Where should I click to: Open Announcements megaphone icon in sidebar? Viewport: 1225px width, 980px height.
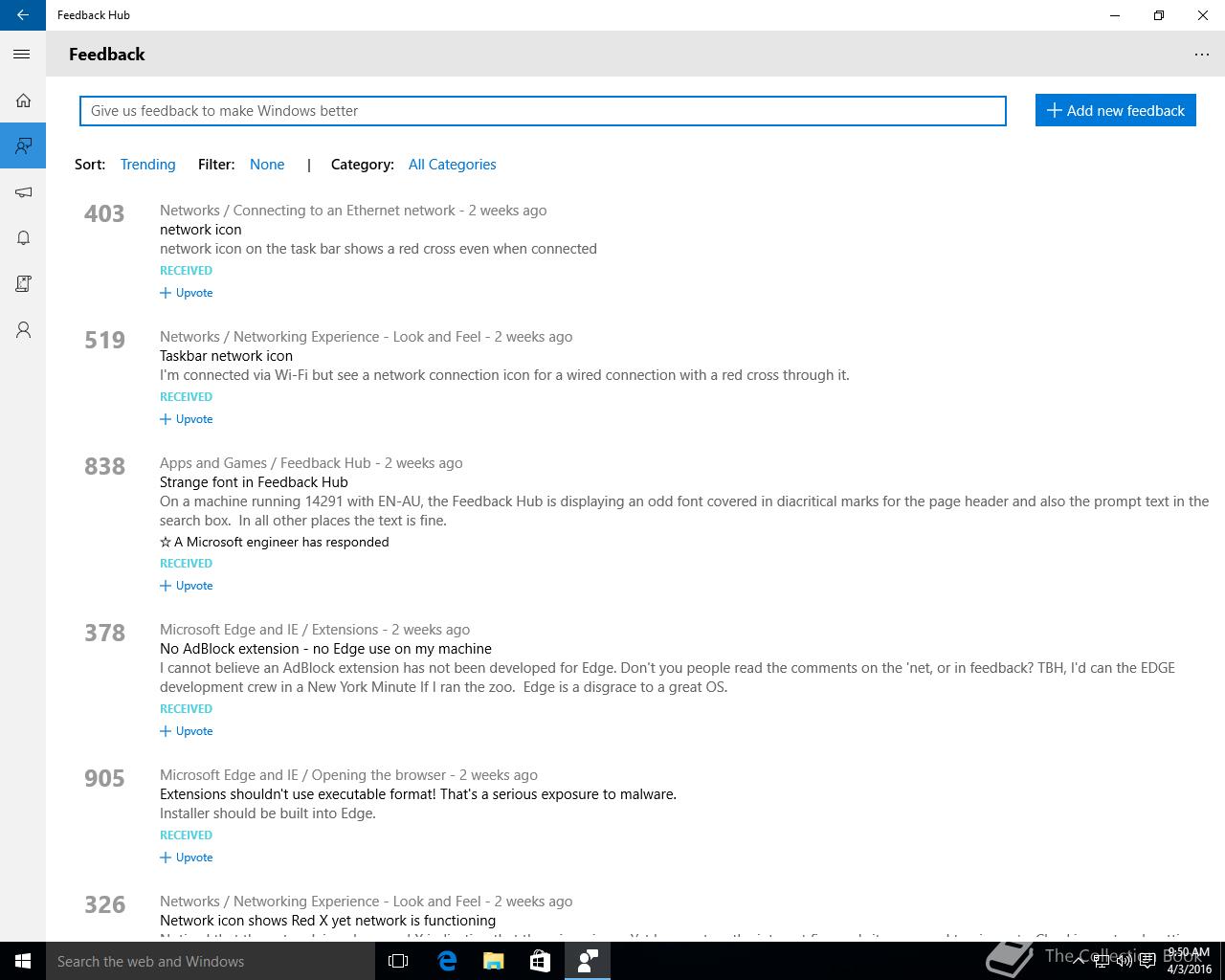point(23,192)
